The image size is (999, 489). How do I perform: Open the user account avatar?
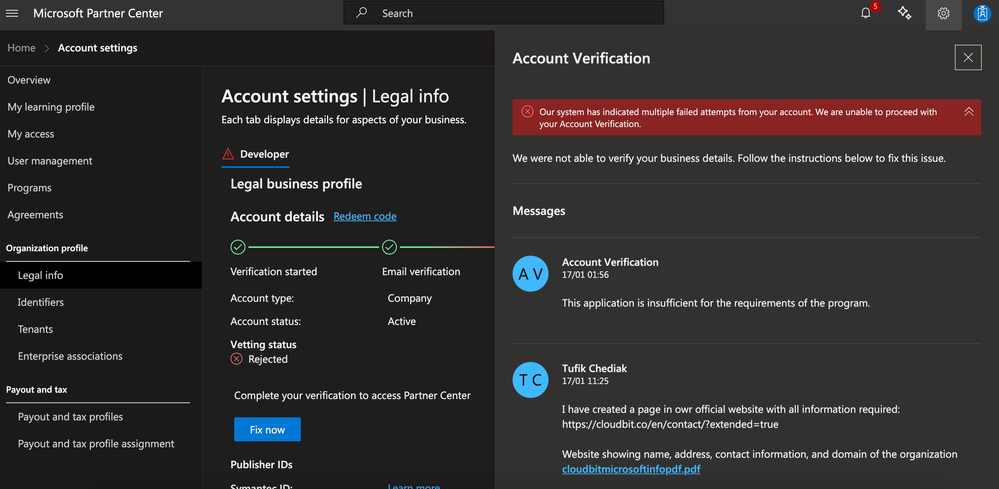(982, 13)
